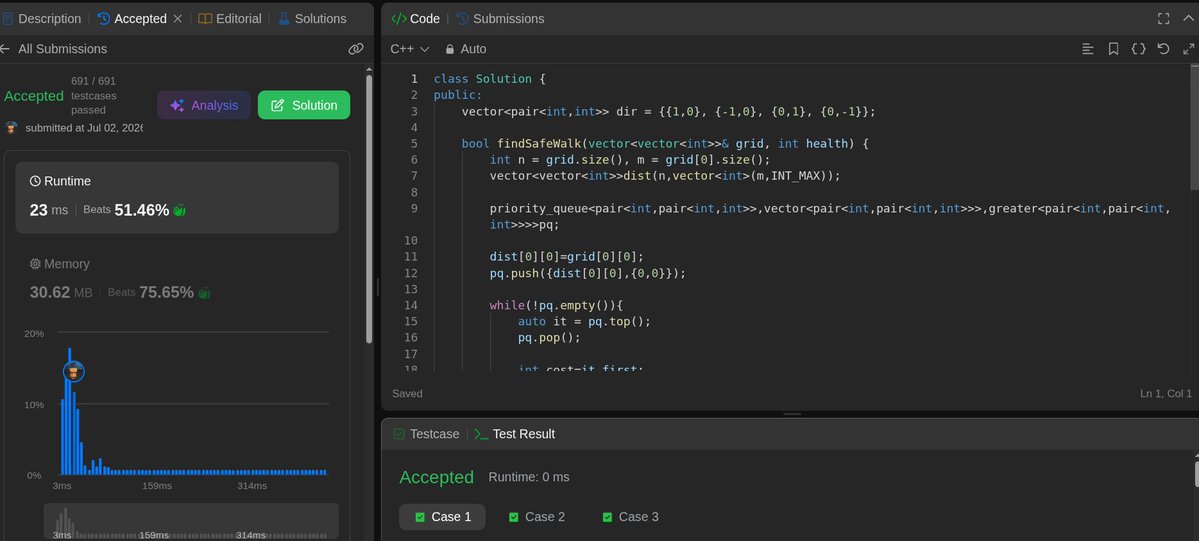Click the bookmark icon in editor toolbar

1113,49
